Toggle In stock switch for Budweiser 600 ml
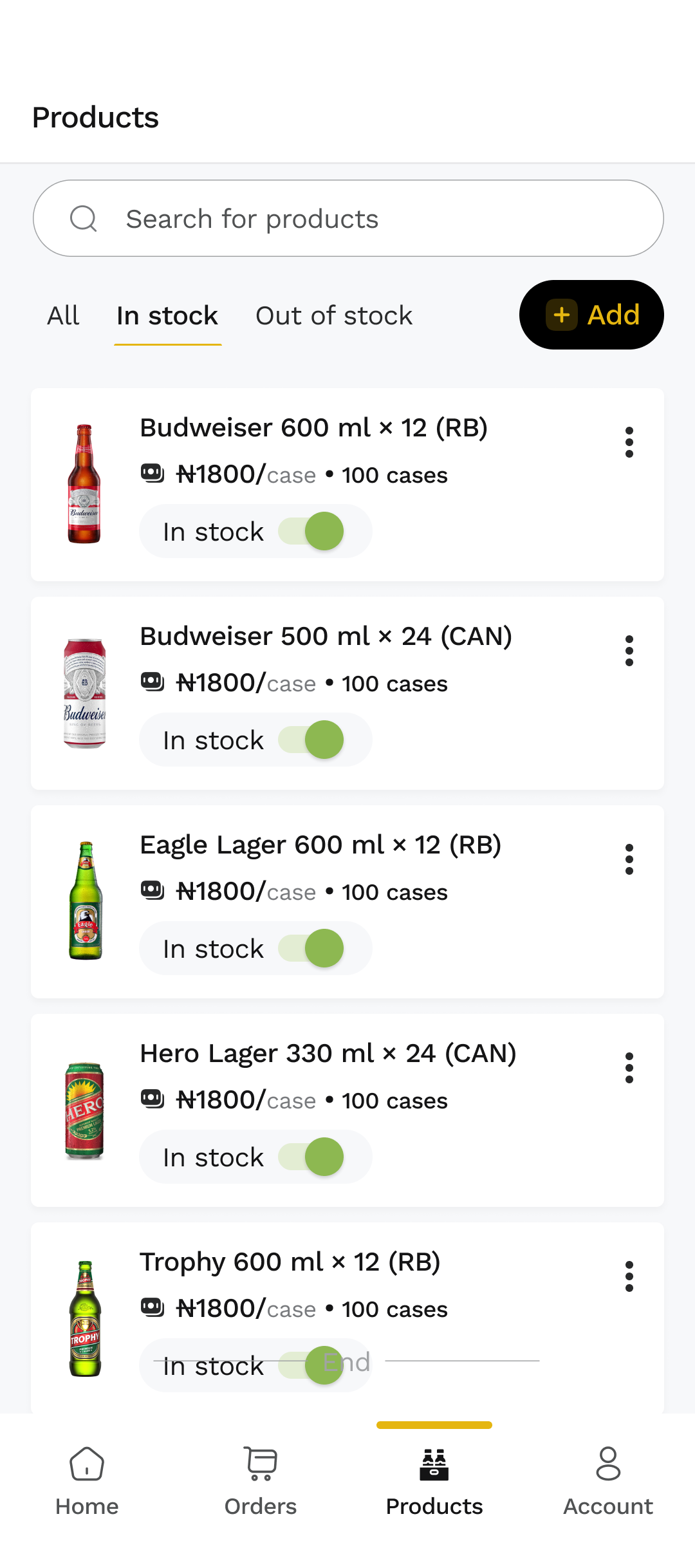Viewport: 695px width, 1568px height. (x=311, y=532)
